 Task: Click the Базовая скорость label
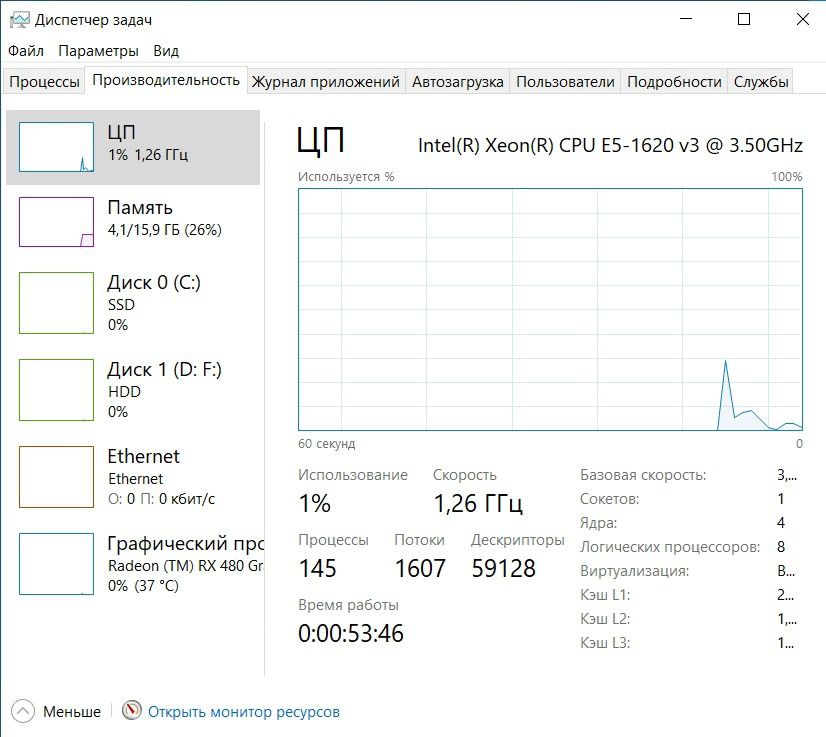tap(643, 475)
